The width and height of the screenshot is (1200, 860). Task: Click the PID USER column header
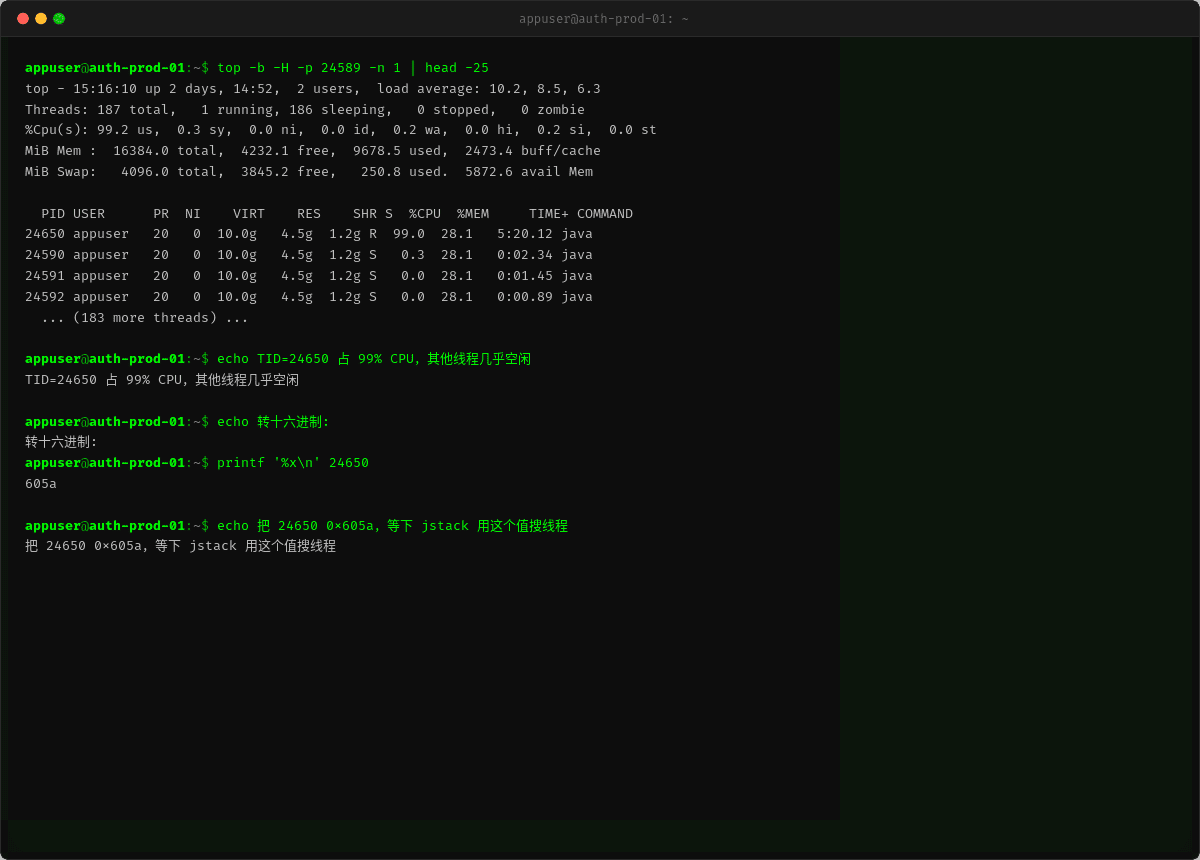pos(73,214)
